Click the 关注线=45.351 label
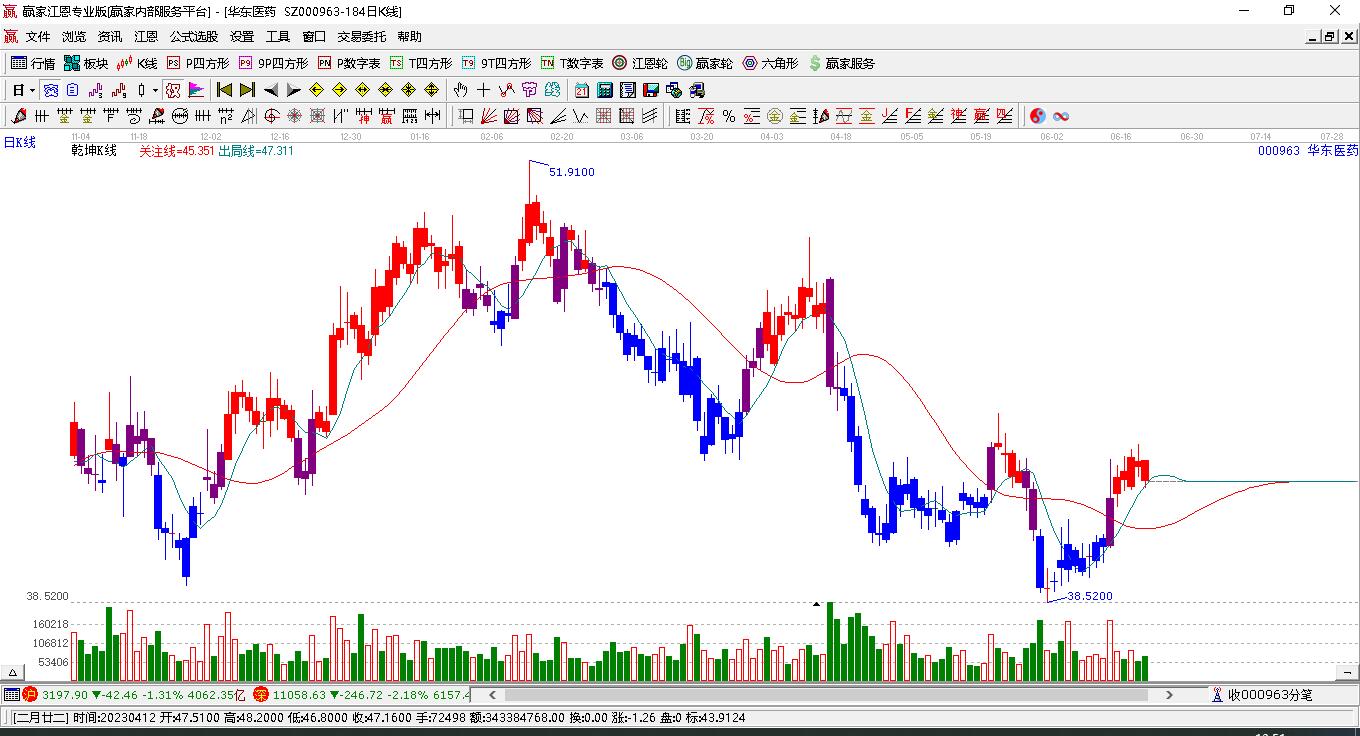 tap(177, 151)
